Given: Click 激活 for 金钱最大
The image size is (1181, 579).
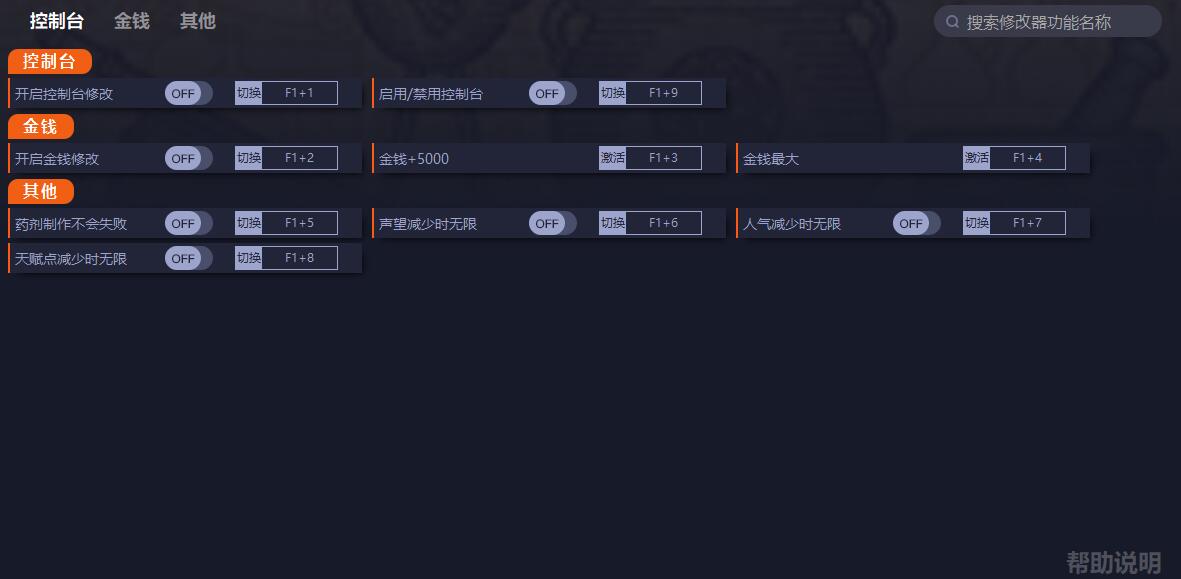Looking at the screenshot, I should (x=976, y=158).
